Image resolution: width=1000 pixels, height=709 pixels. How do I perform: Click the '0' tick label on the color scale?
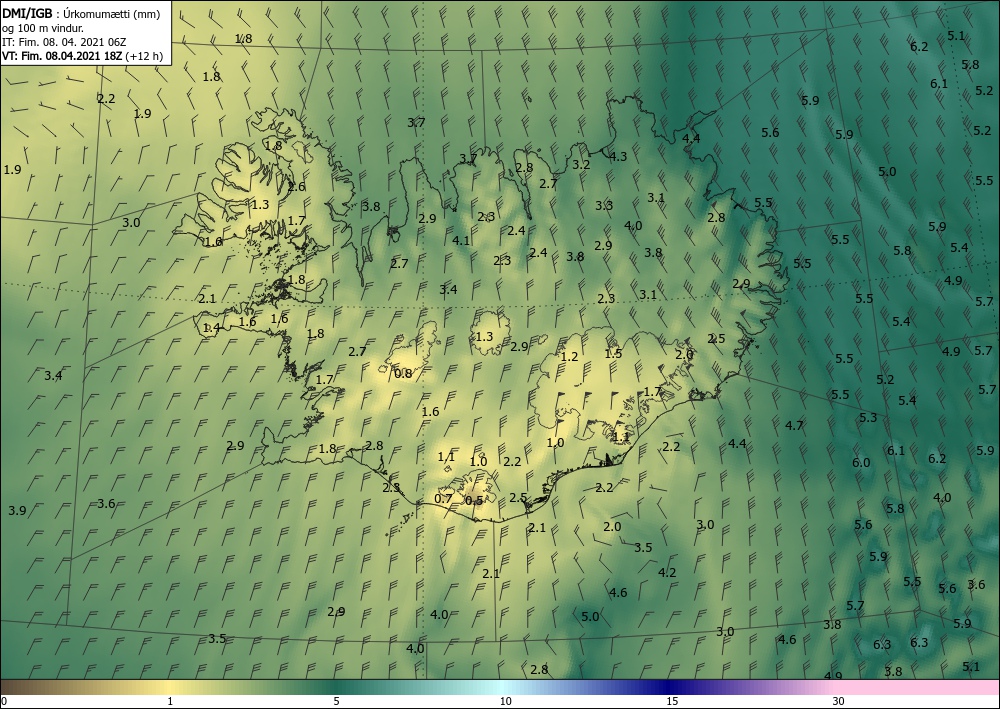pos(4,701)
